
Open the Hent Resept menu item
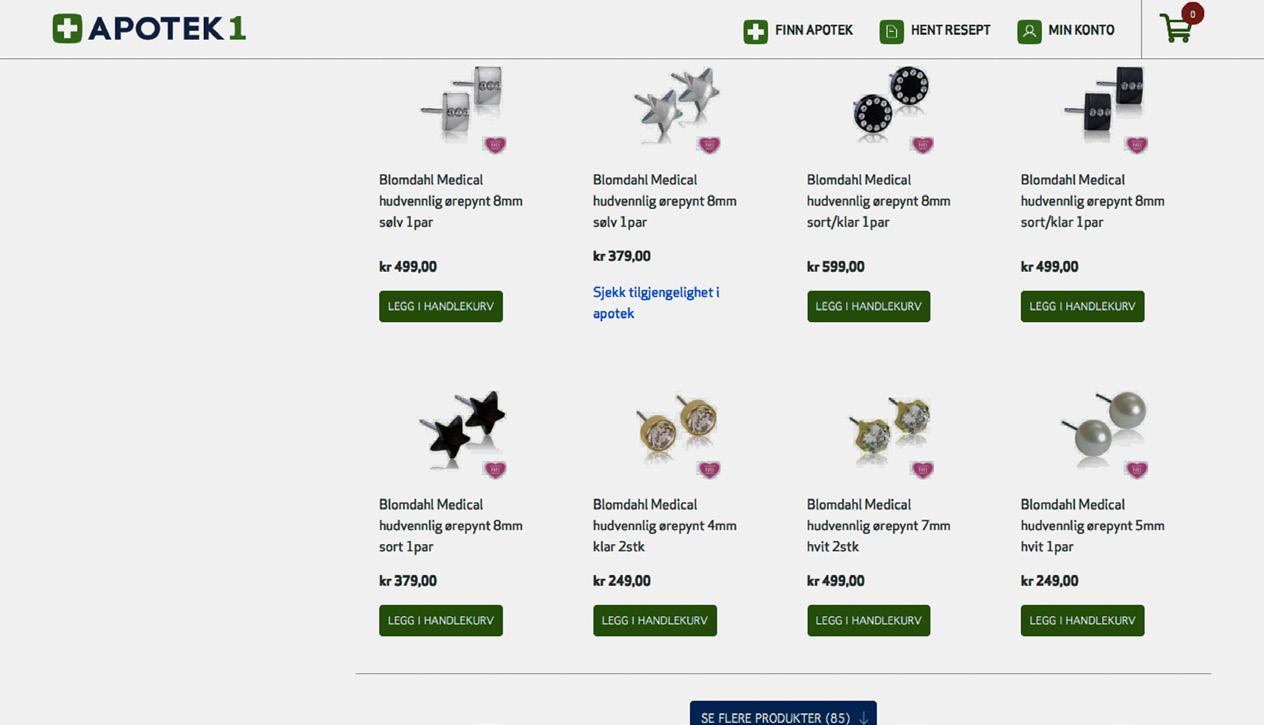pos(950,30)
